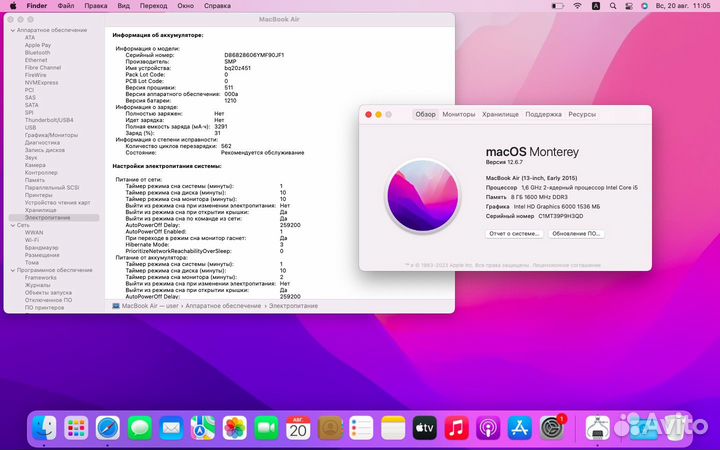Open Maps from the Dock
The height and width of the screenshot is (450, 720).
[203, 428]
